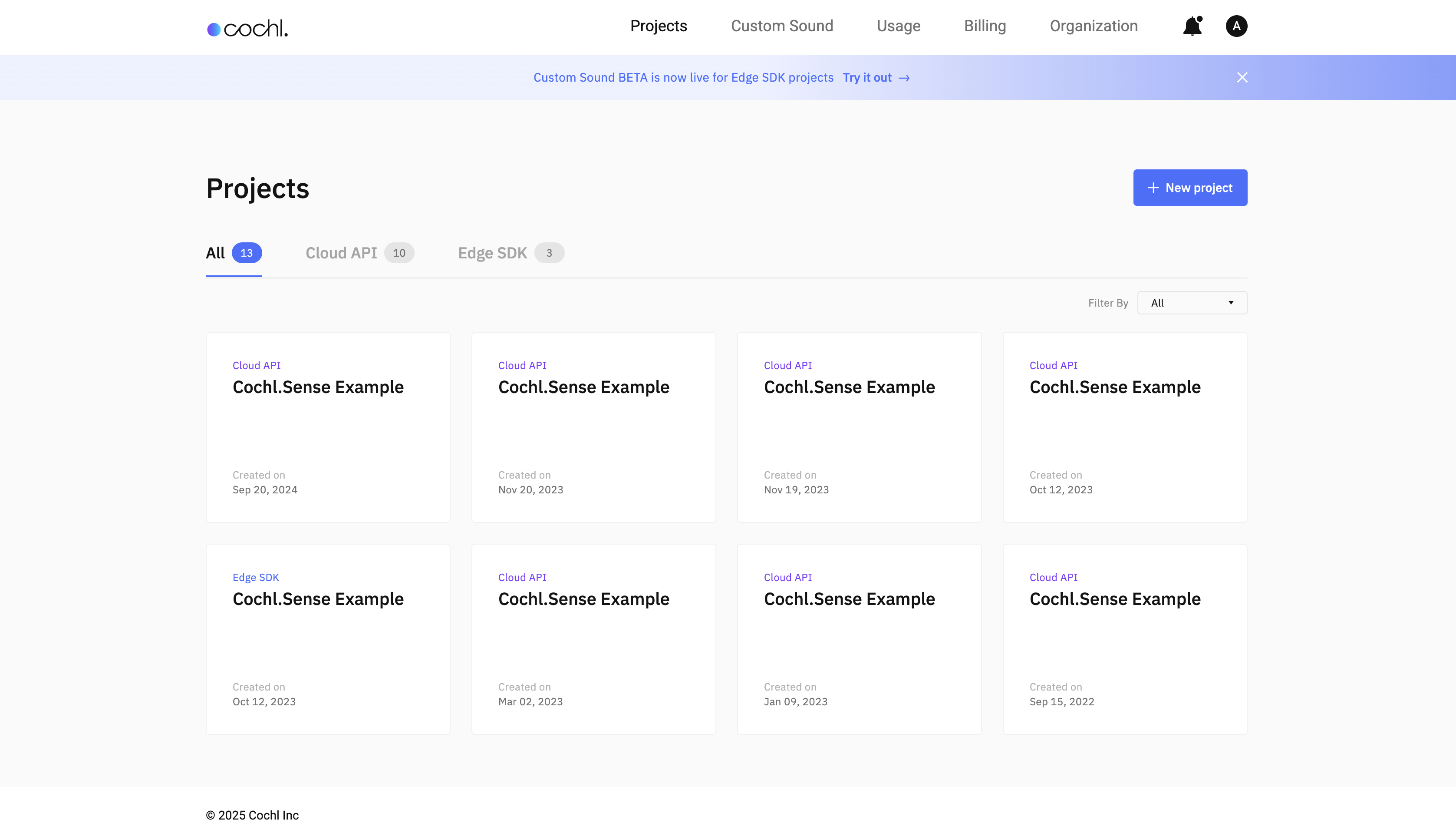Dismiss the Custom Sound BETA banner
1456x833 pixels.
point(1242,77)
